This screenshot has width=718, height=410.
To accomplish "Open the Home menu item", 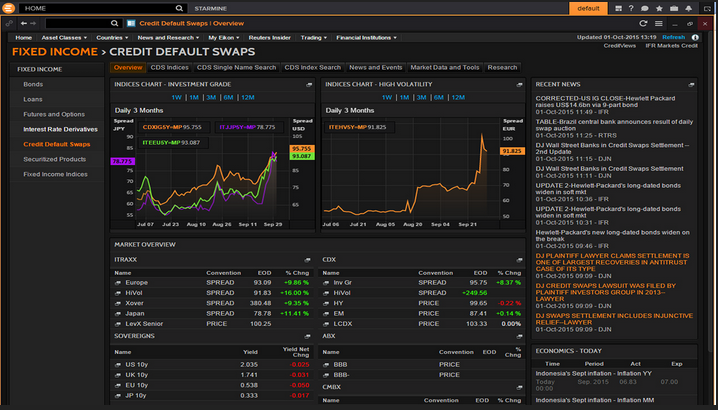I will coord(23,38).
